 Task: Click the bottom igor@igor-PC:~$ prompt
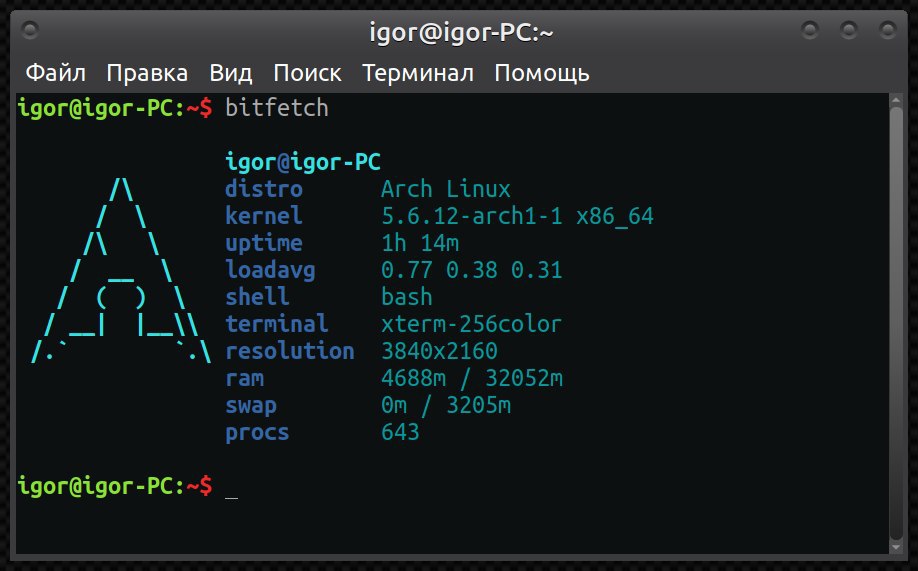click(x=115, y=486)
